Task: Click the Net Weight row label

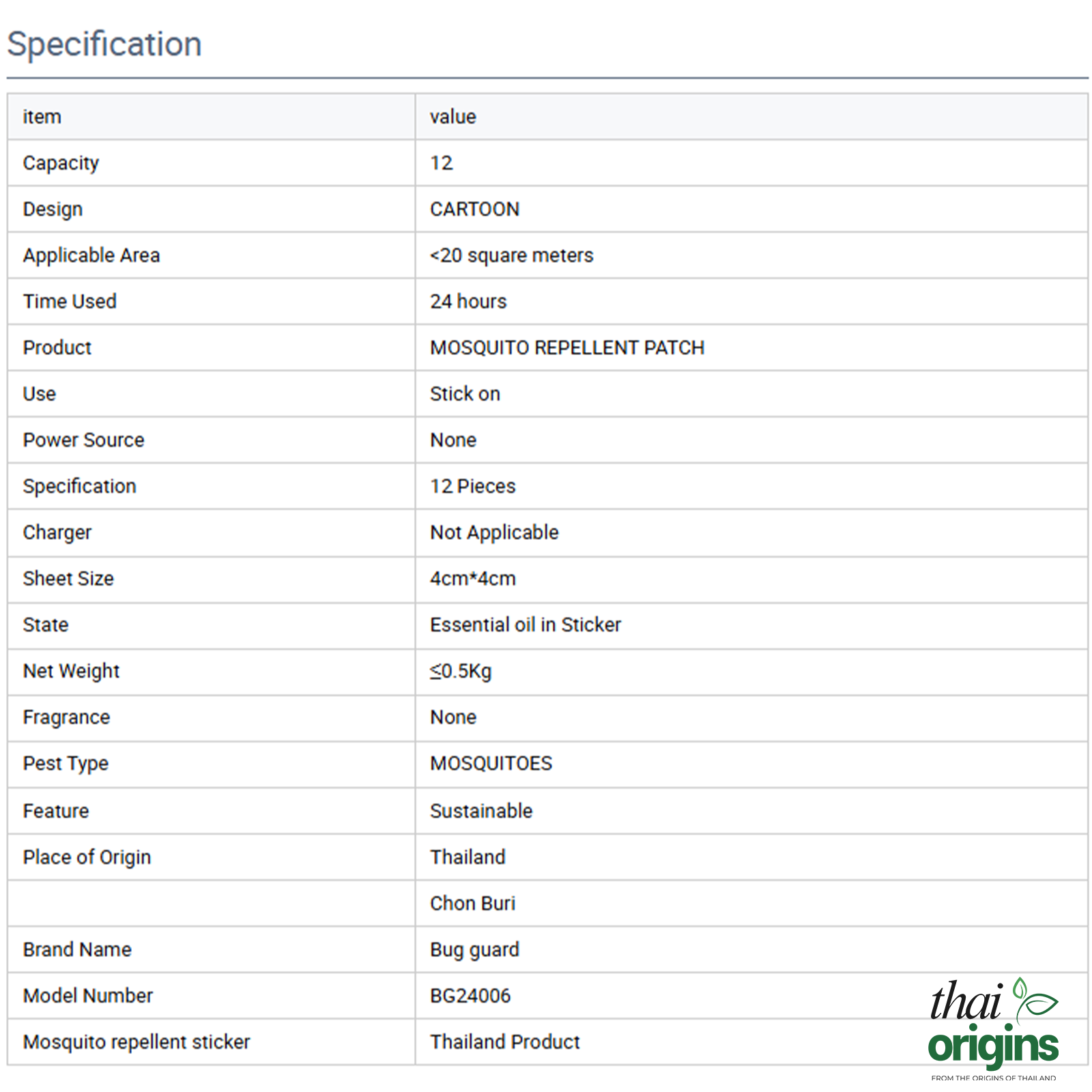Action: click(x=71, y=671)
